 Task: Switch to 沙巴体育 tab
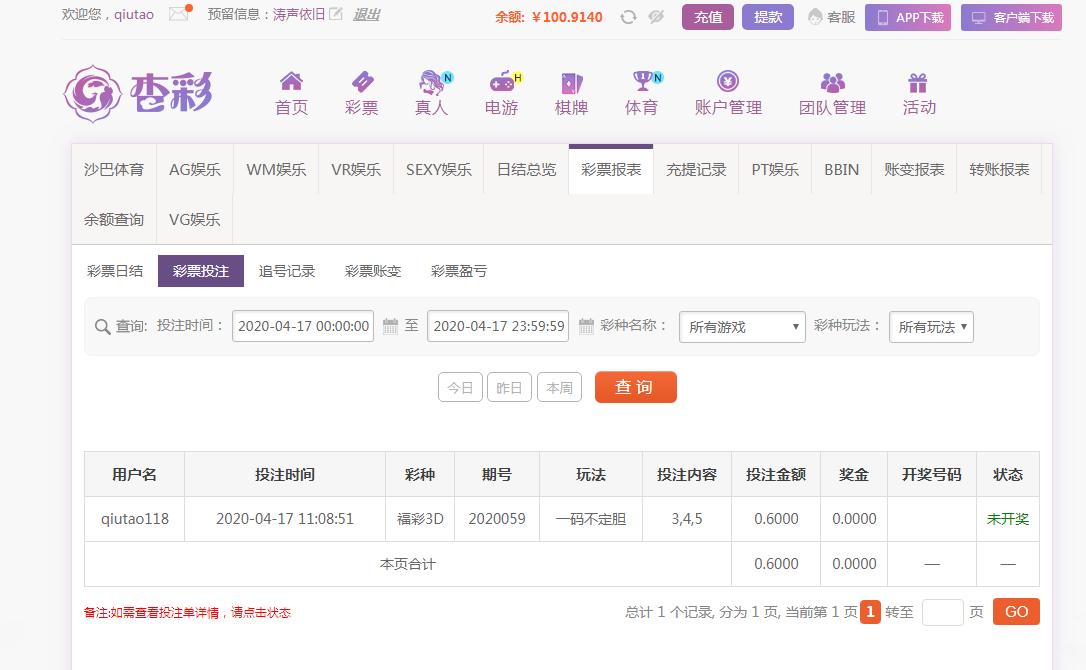click(114, 170)
